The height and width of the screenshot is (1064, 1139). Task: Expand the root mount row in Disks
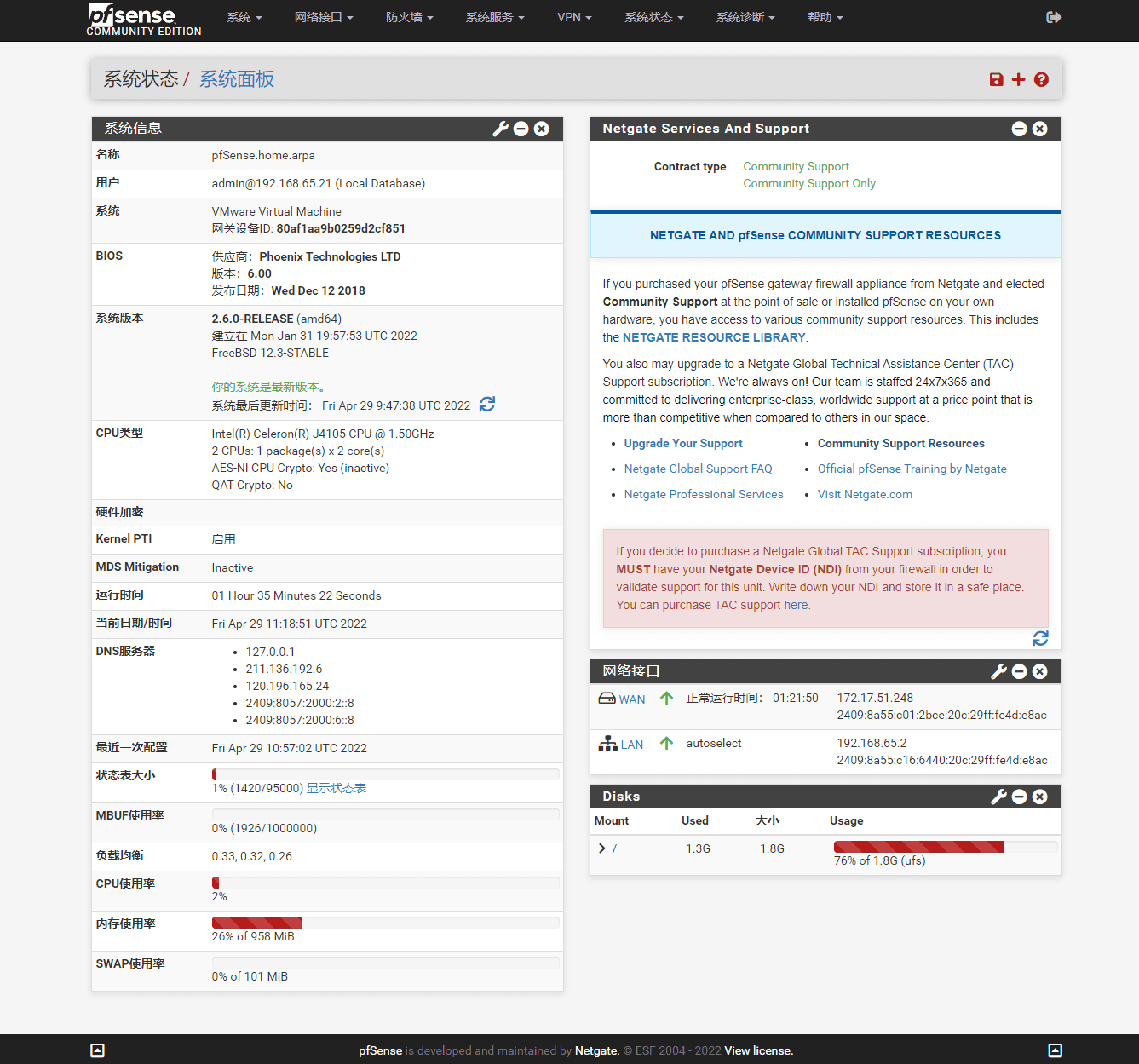[602, 848]
